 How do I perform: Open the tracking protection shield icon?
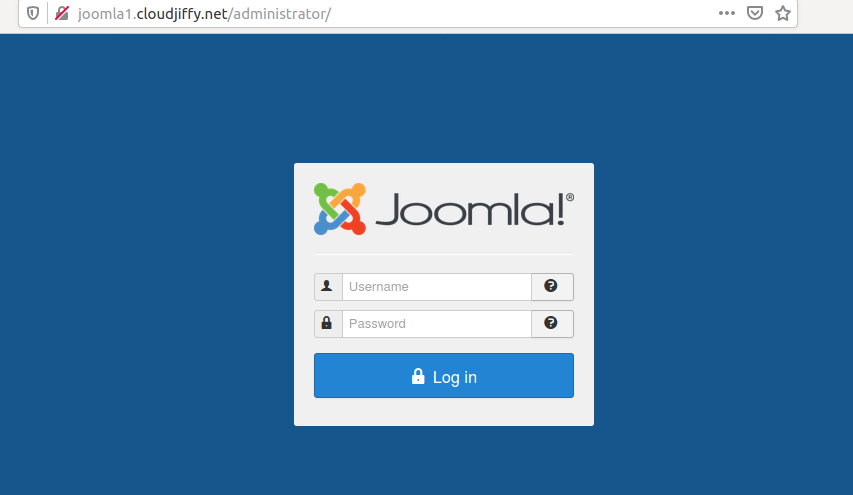(x=33, y=13)
